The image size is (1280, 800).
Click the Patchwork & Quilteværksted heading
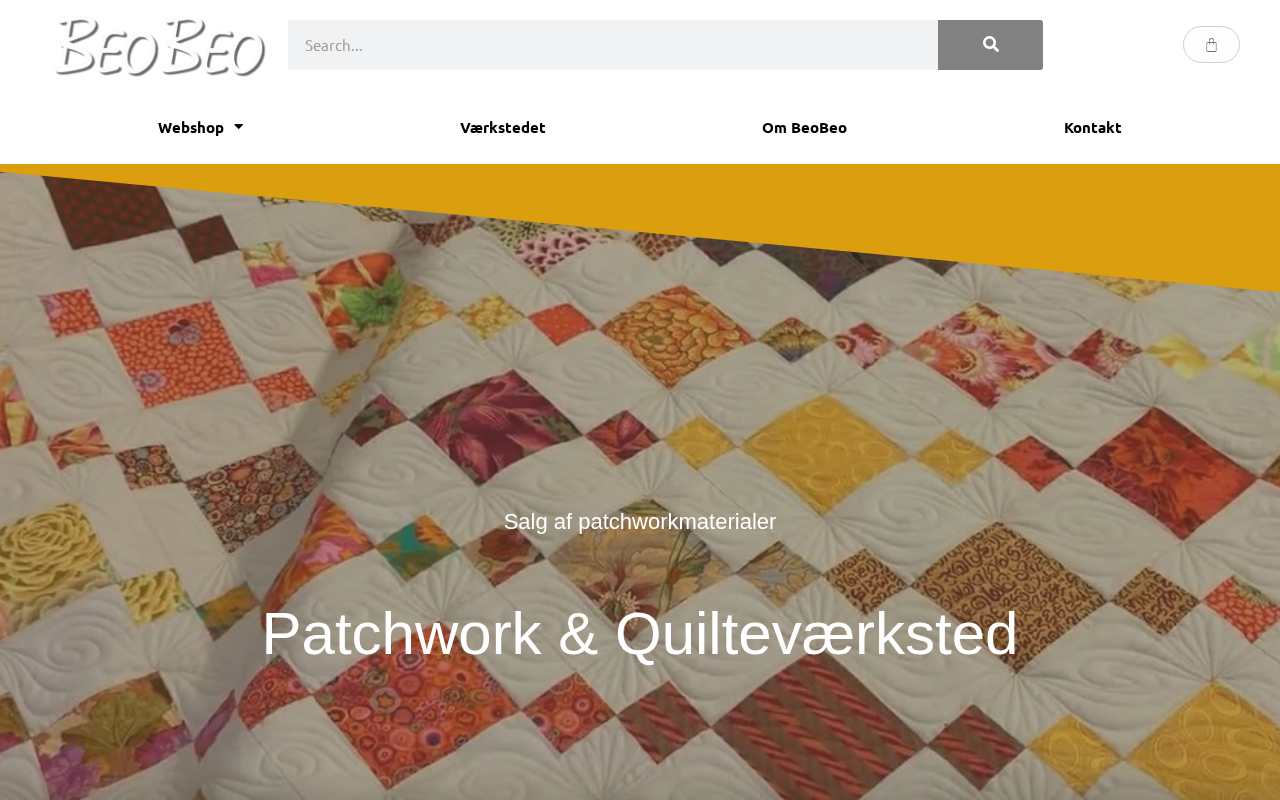[640, 633]
